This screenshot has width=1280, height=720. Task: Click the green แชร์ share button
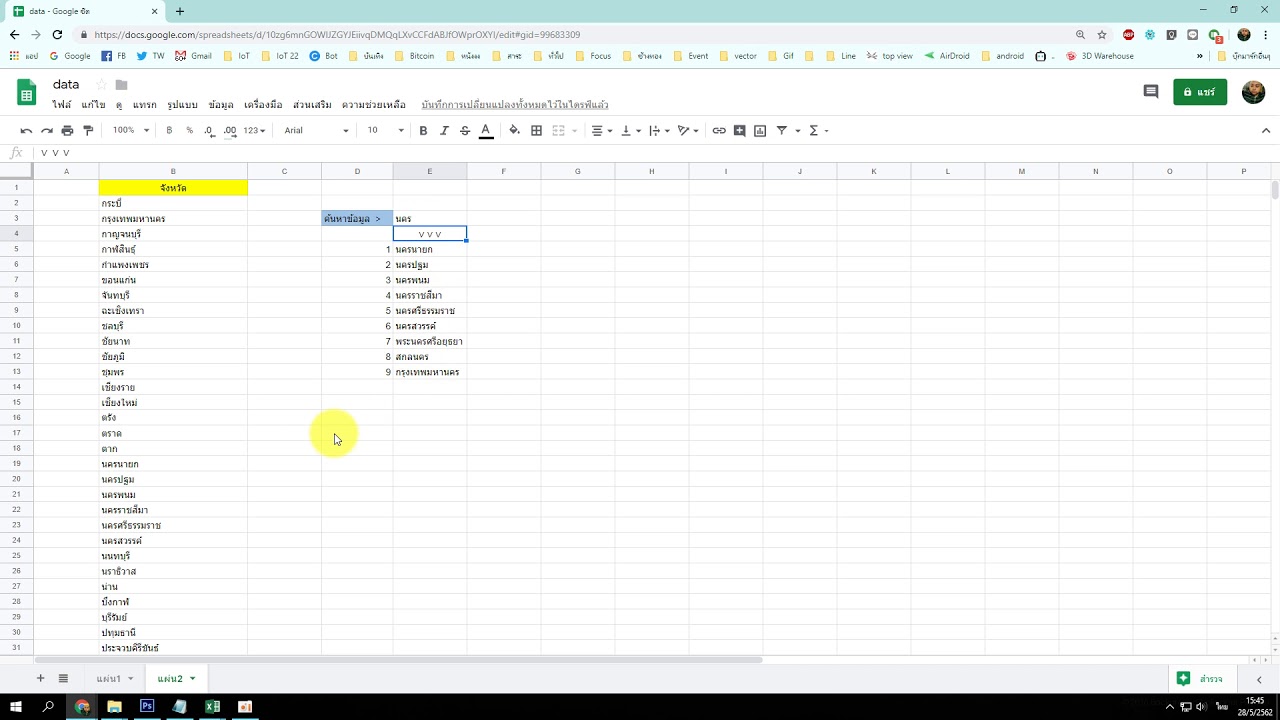1200,92
